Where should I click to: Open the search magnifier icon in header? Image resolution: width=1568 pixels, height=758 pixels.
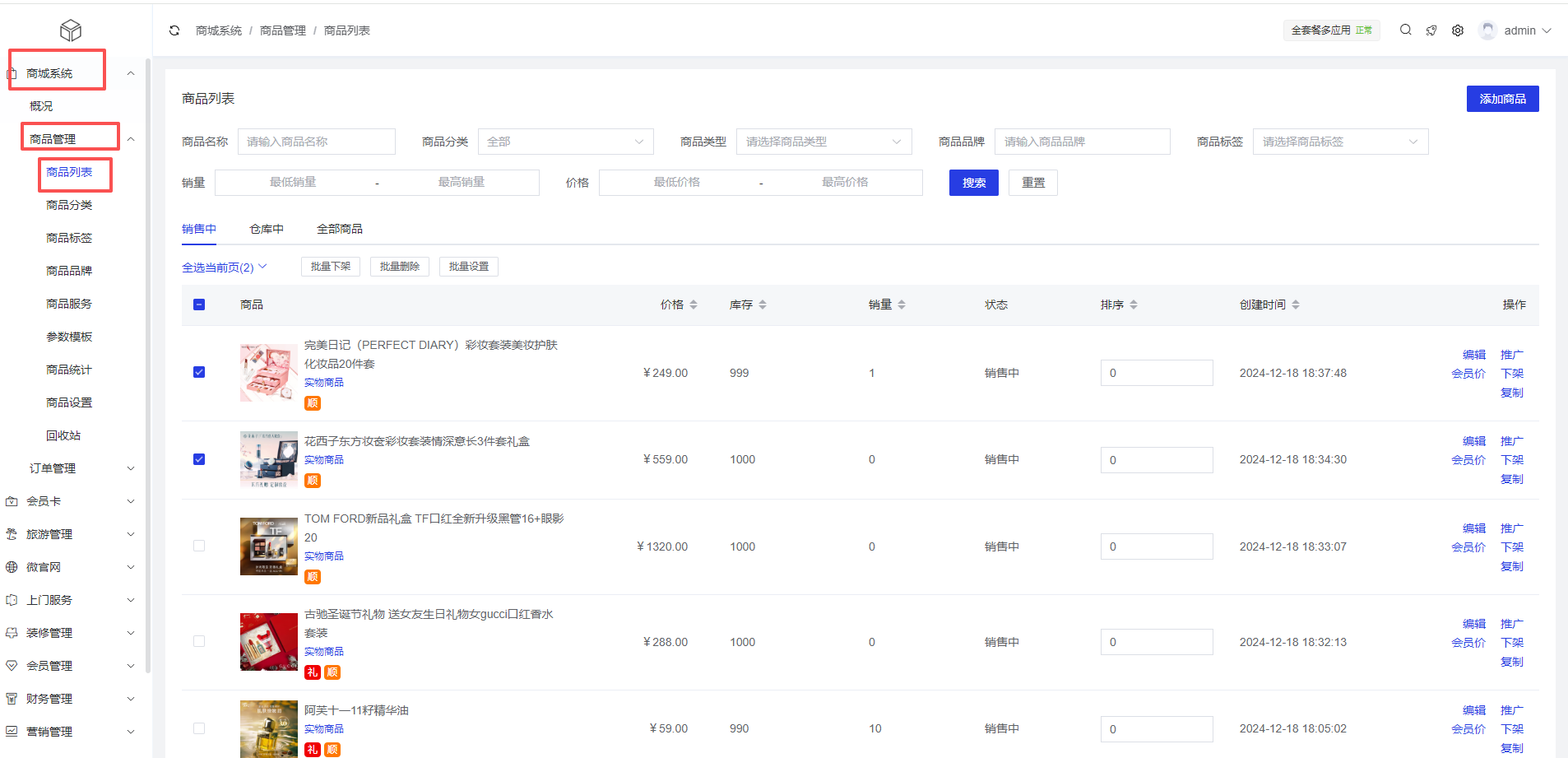(1406, 30)
